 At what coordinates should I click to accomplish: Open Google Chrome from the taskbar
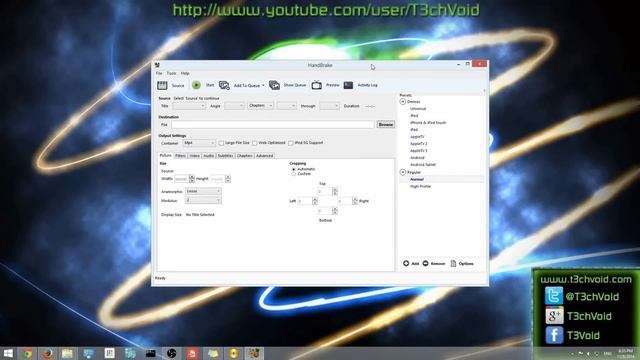click(x=27, y=353)
